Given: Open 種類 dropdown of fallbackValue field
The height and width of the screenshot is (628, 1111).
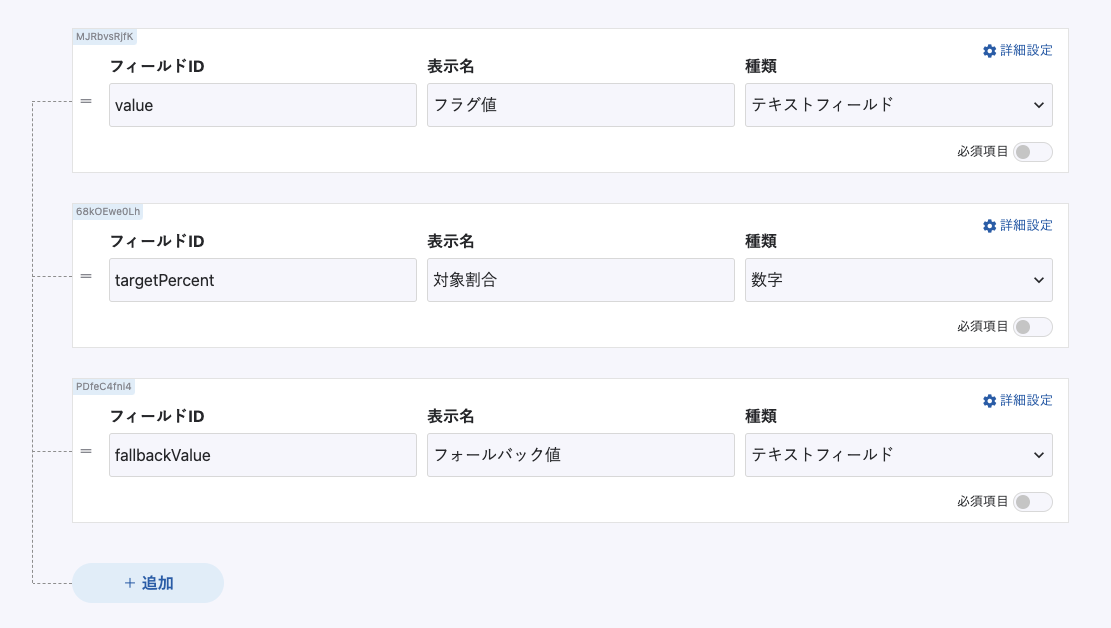Looking at the screenshot, I should pos(898,455).
